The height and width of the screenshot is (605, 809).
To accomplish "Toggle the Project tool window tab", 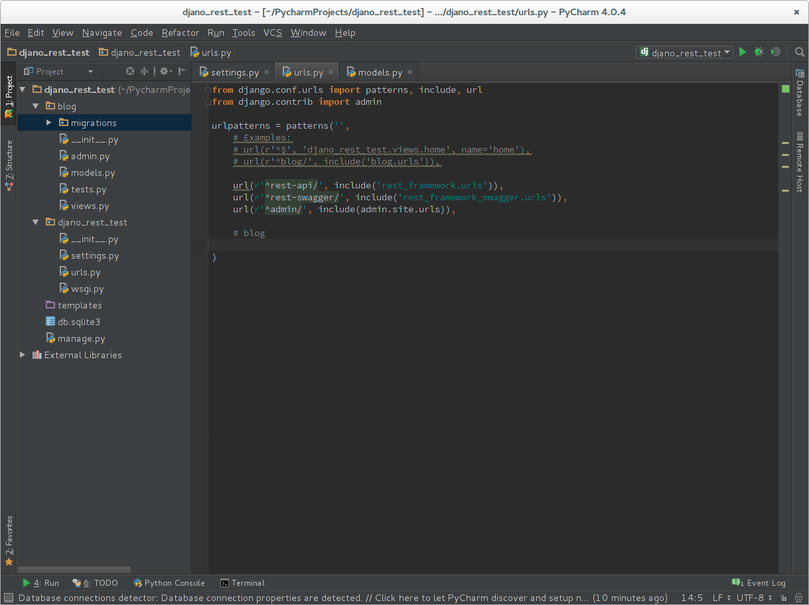I will [9, 96].
